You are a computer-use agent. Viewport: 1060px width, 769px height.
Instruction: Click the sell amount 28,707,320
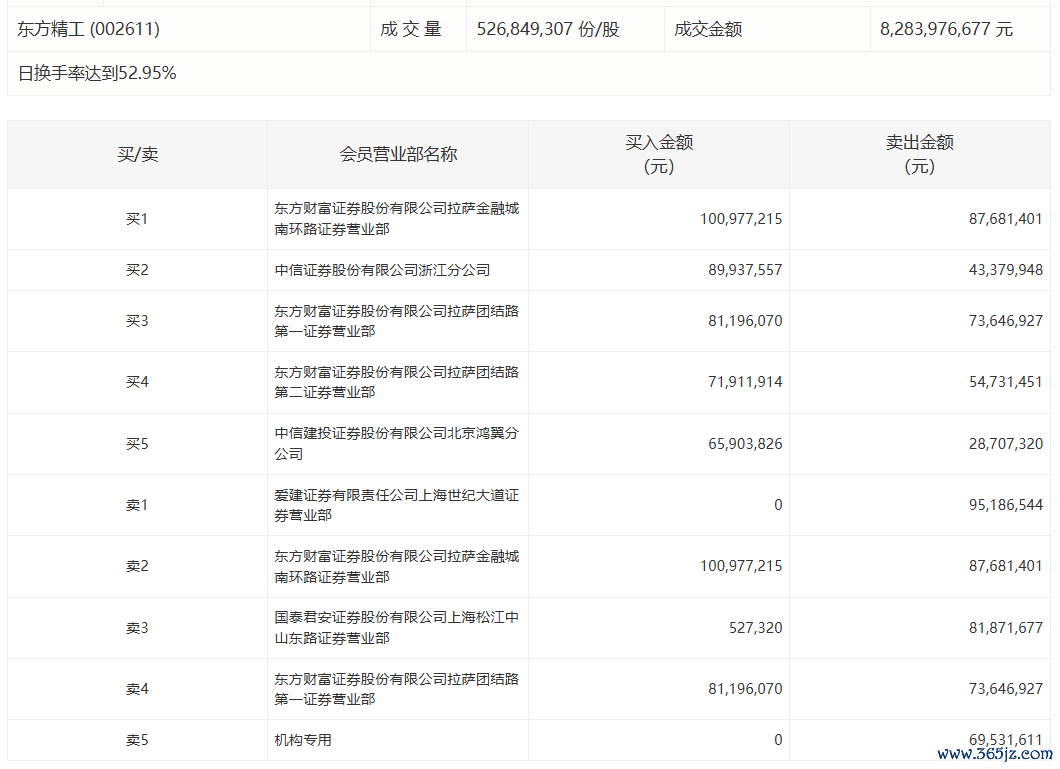1006,444
